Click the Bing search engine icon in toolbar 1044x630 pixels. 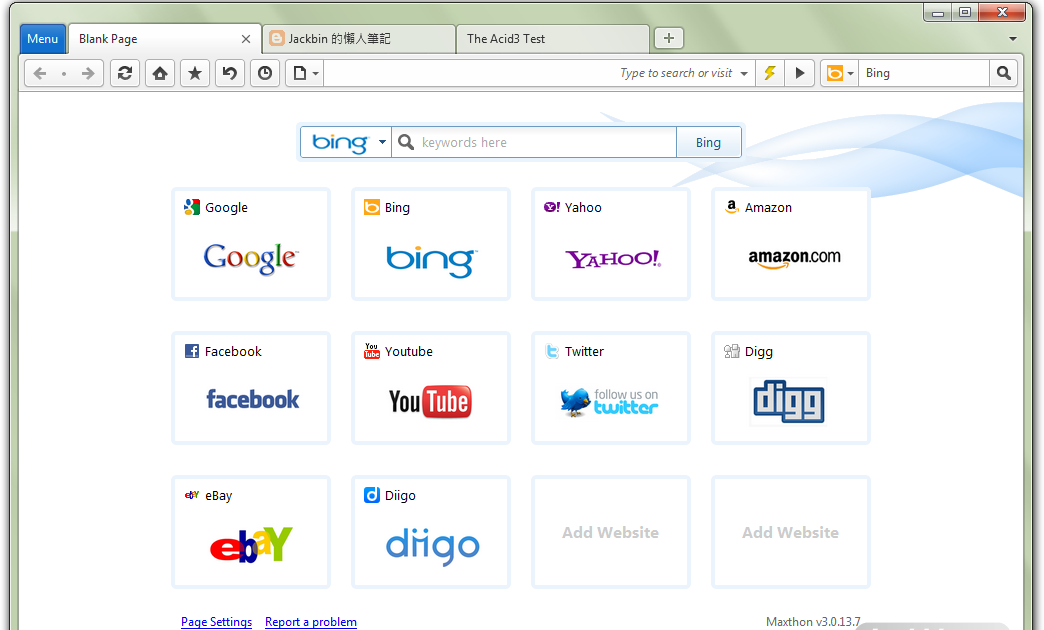click(834, 73)
